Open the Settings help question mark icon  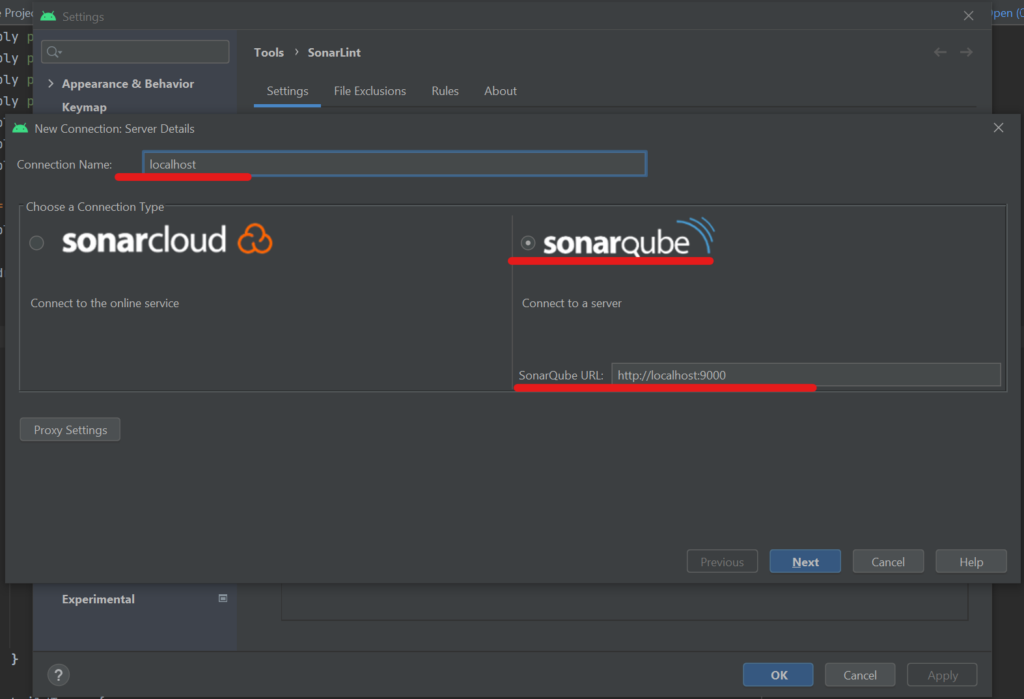[58, 675]
